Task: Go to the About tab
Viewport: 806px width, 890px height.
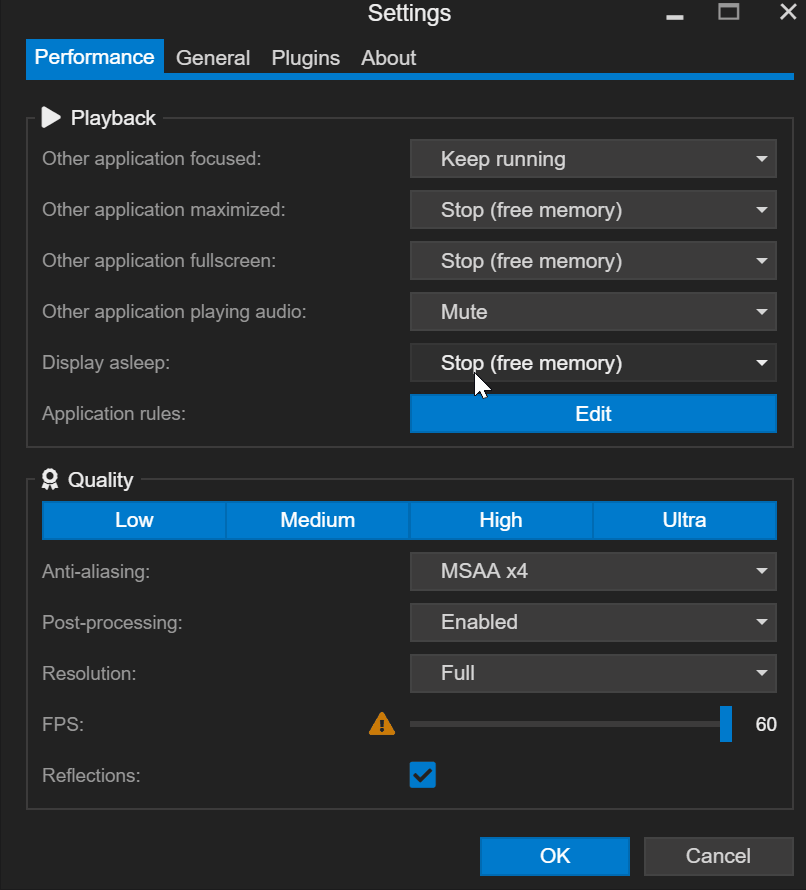Action: coord(388,58)
